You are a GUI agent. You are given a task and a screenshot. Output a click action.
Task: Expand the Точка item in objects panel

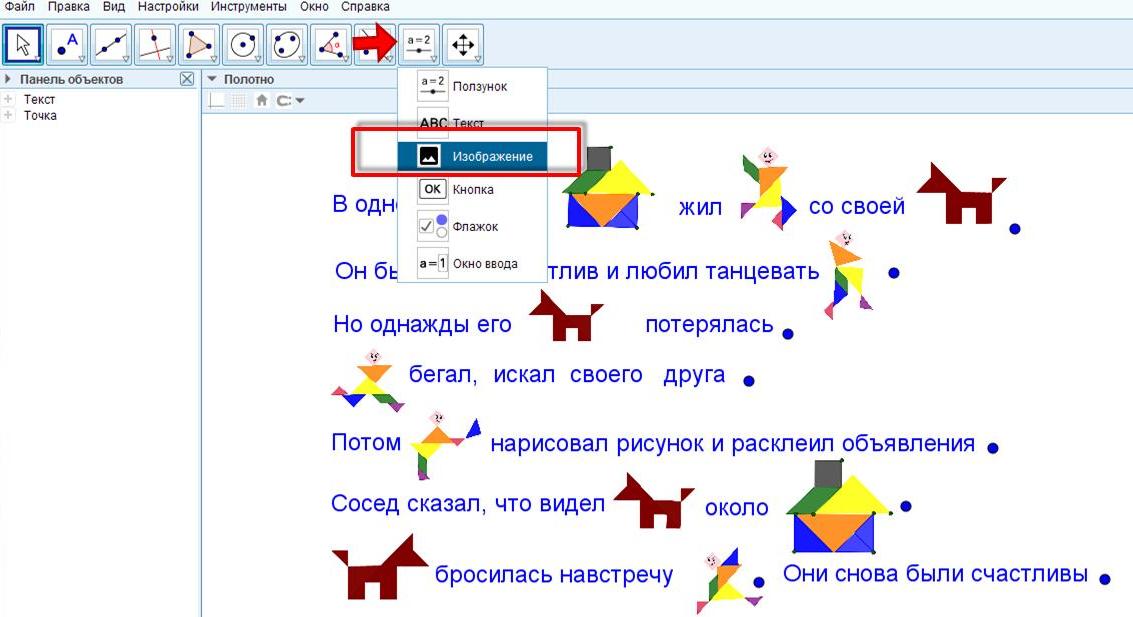[x=9, y=115]
